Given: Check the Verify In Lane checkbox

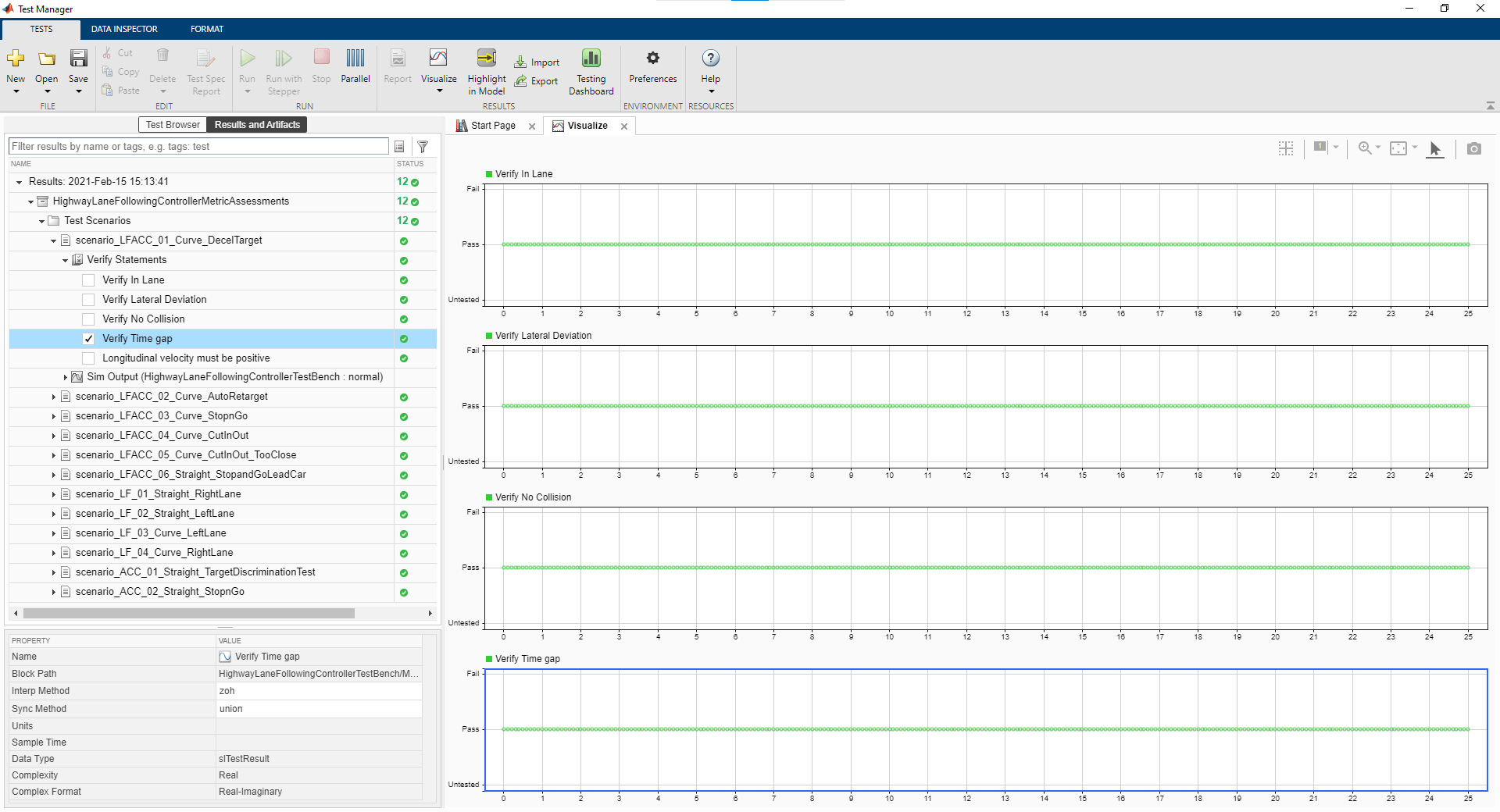Looking at the screenshot, I should [x=88, y=280].
